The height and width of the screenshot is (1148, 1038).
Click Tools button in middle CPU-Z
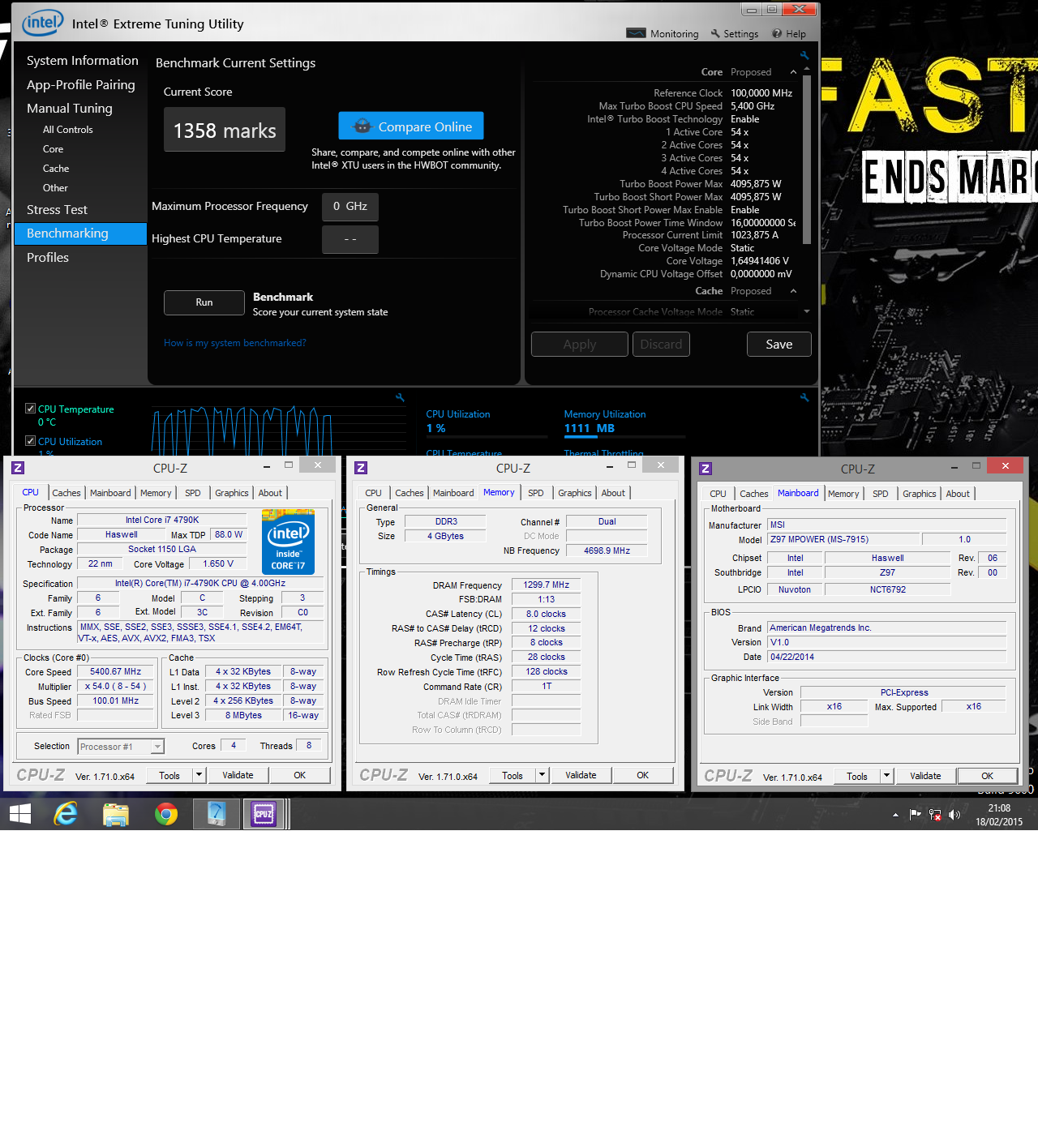tap(513, 775)
